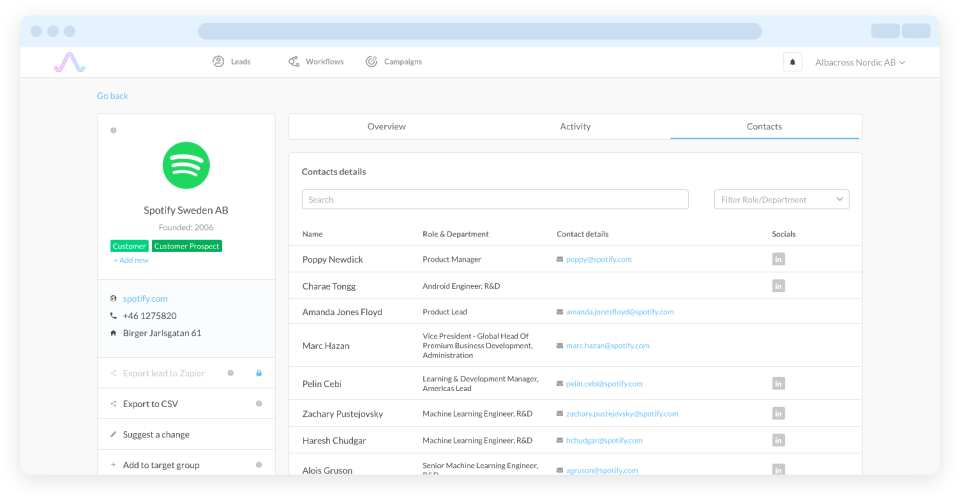The width and height of the screenshot is (960, 500).
Task: Open Charae Tongg's LinkedIn icon
Action: click(778, 286)
